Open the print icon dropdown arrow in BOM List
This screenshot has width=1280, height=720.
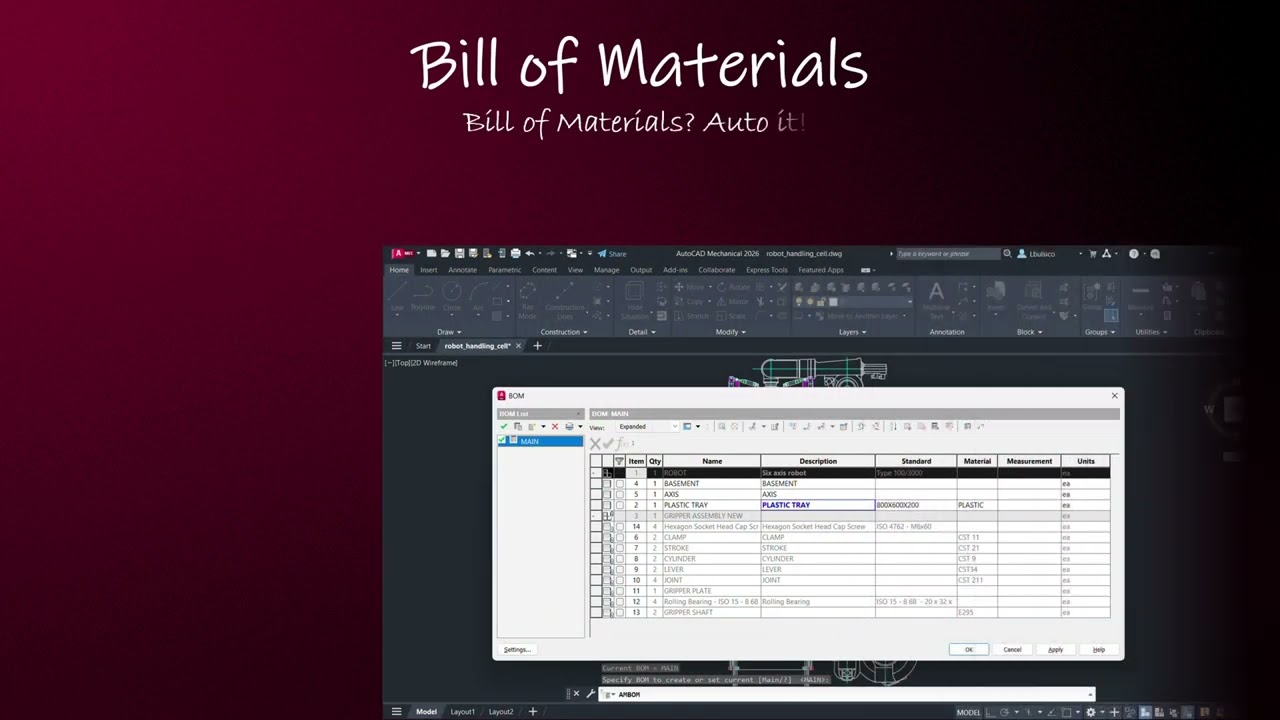pos(580,427)
